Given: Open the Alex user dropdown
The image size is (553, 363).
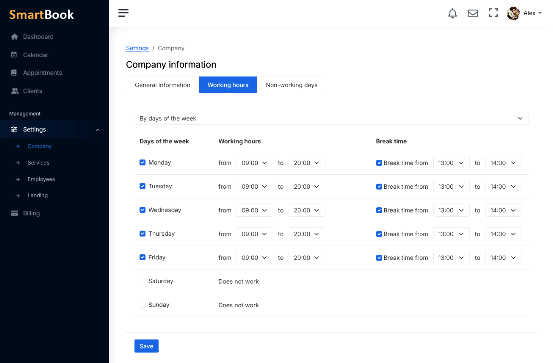Looking at the screenshot, I should [x=532, y=13].
